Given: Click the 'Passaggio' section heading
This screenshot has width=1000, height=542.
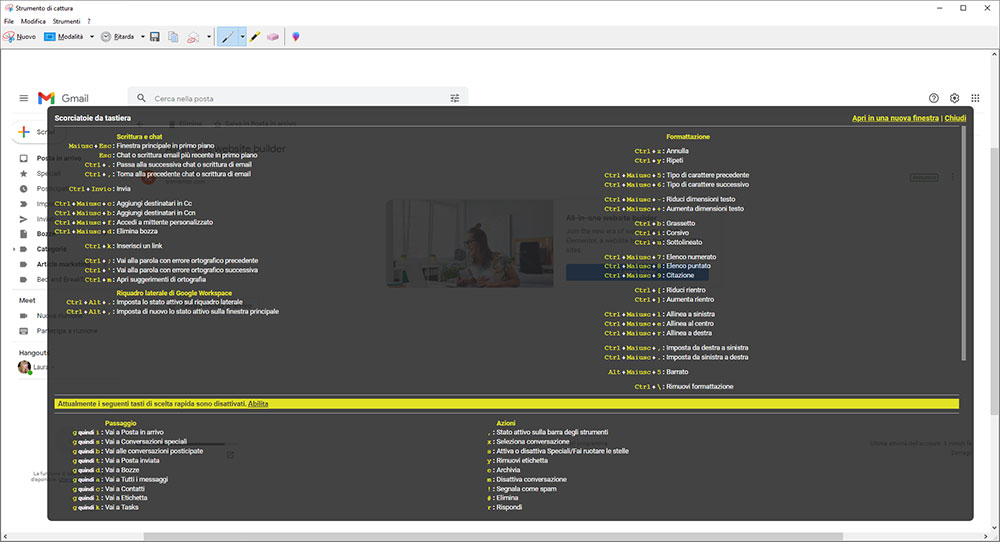Looking at the screenshot, I should click(x=121, y=423).
